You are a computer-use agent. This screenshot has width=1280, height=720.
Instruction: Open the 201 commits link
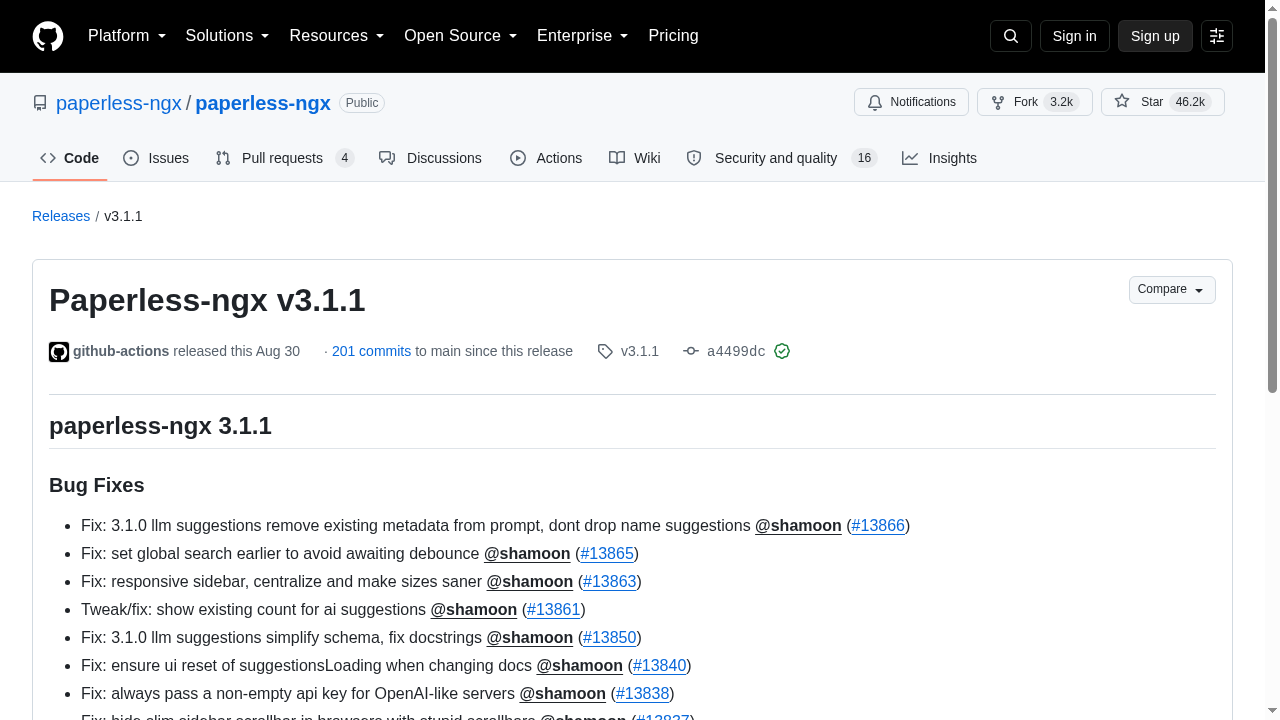click(x=371, y=351)
